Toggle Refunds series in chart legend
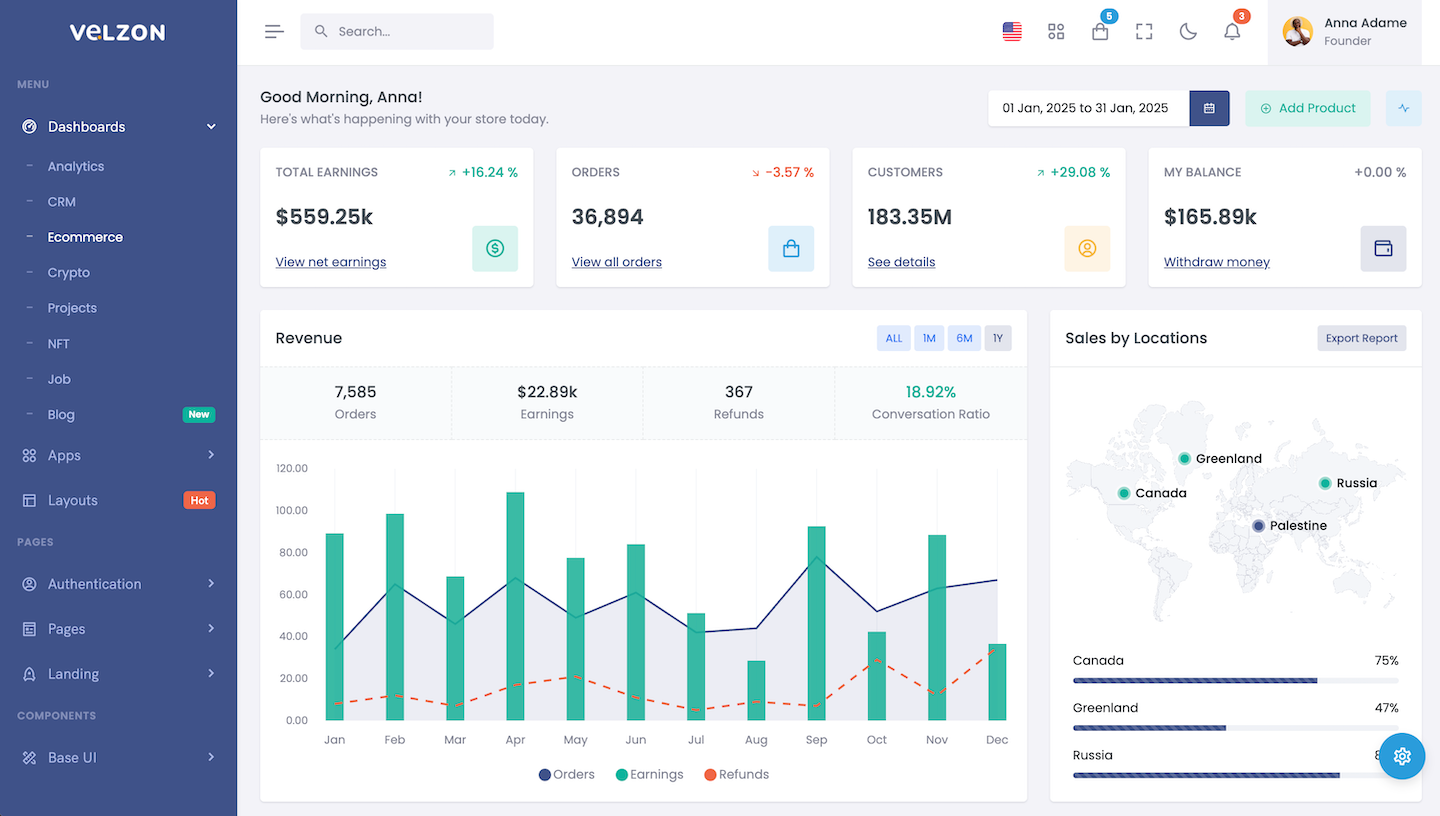Viewport: 1440px width, 816px height. coord(736,774)
